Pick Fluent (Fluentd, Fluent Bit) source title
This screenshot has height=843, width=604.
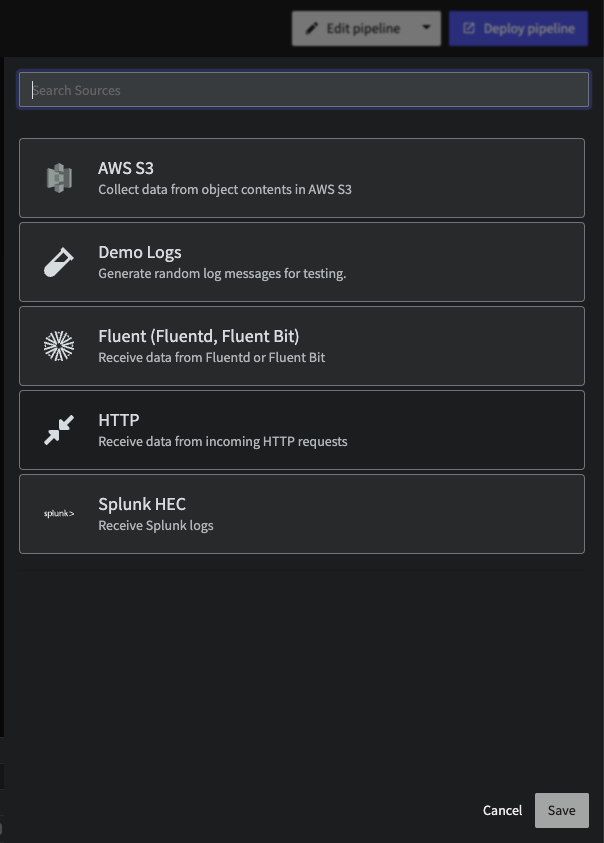click(x=198, y=336)
